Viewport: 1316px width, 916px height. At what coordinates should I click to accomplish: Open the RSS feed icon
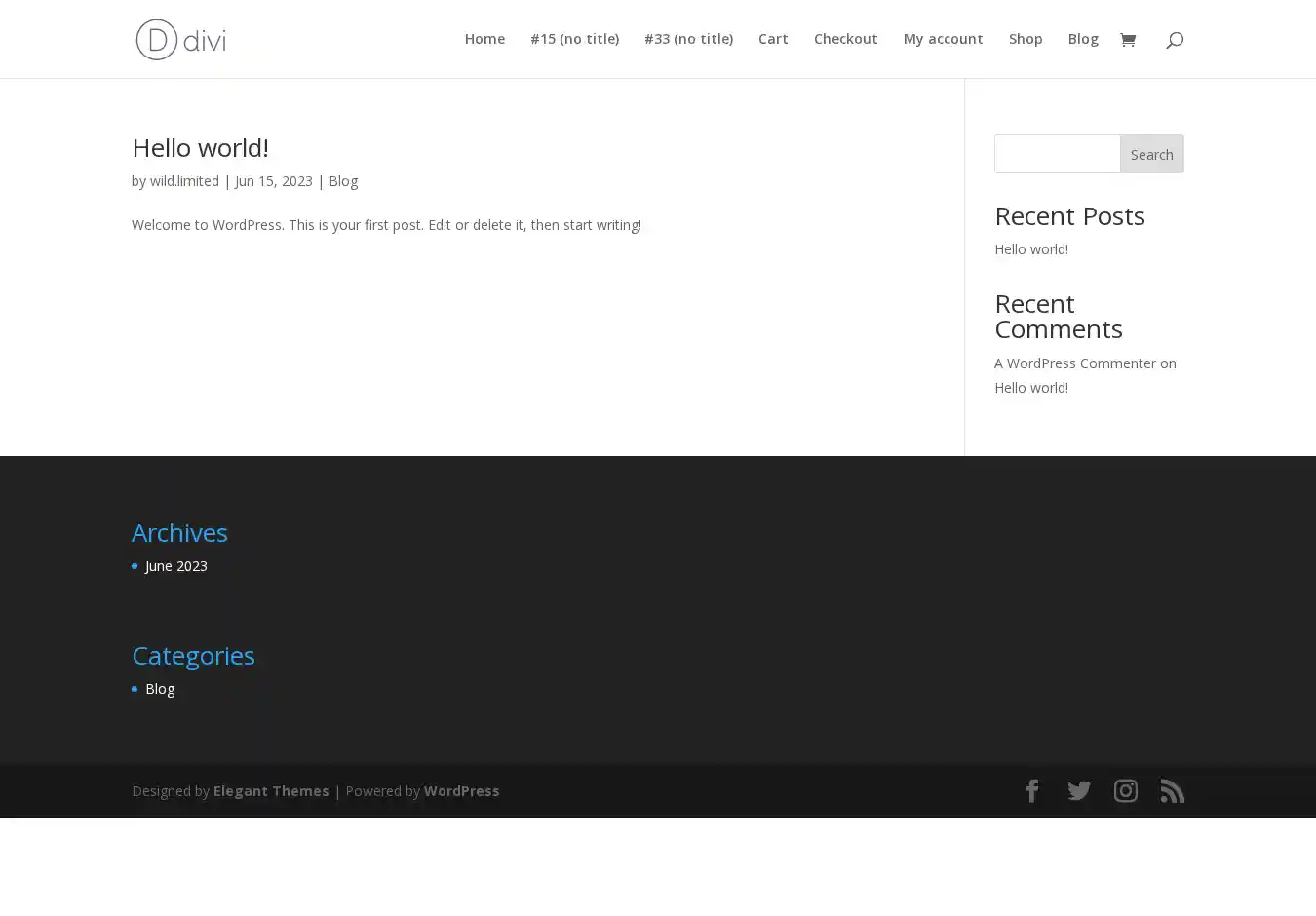(1173, 791)
